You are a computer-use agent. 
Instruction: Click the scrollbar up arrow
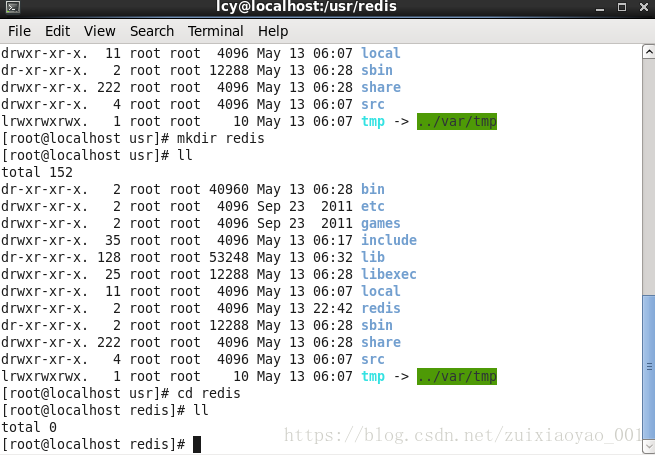(x=649, y=52)
